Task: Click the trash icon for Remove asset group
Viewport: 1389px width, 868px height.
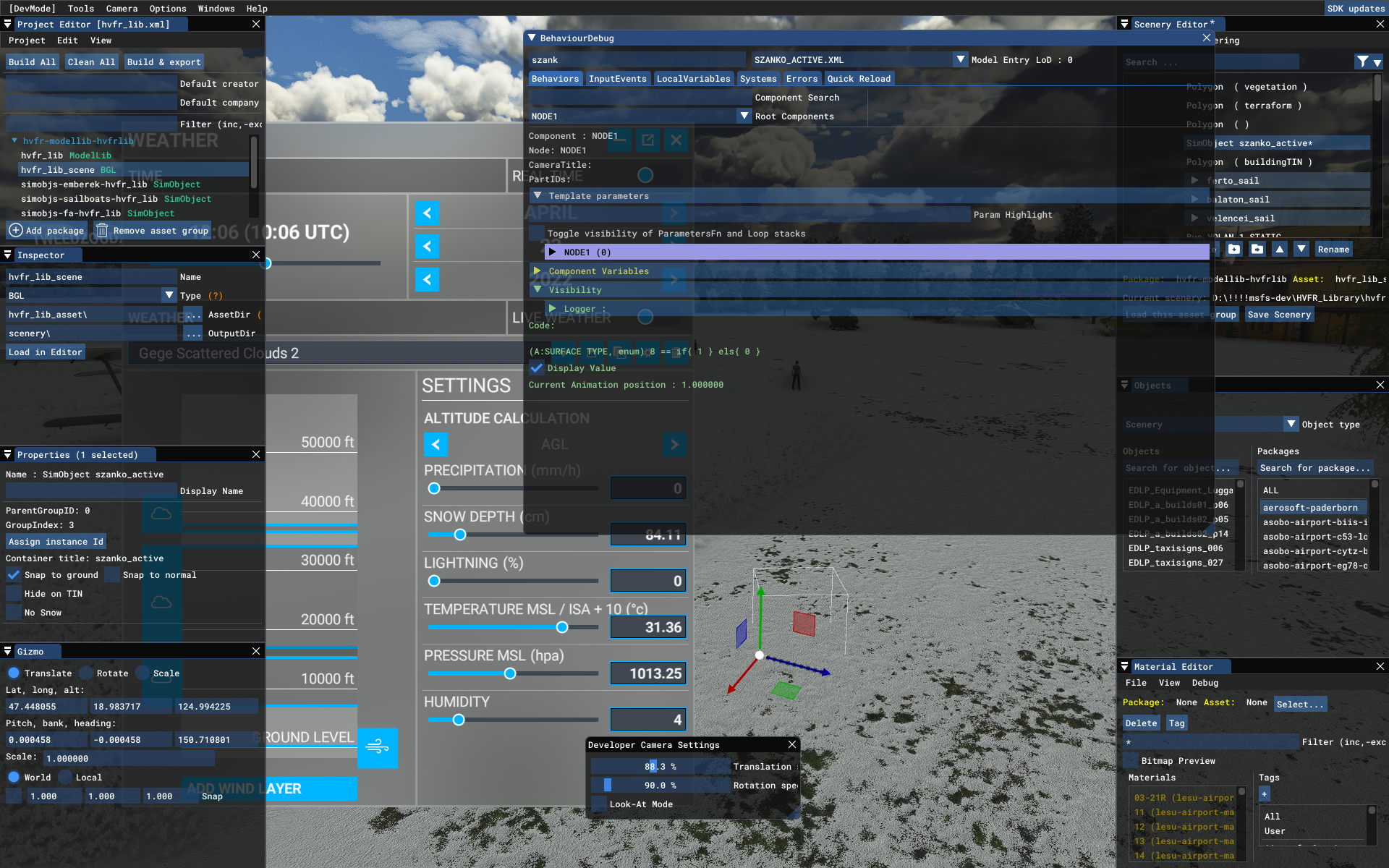Action: click(102, 231)
